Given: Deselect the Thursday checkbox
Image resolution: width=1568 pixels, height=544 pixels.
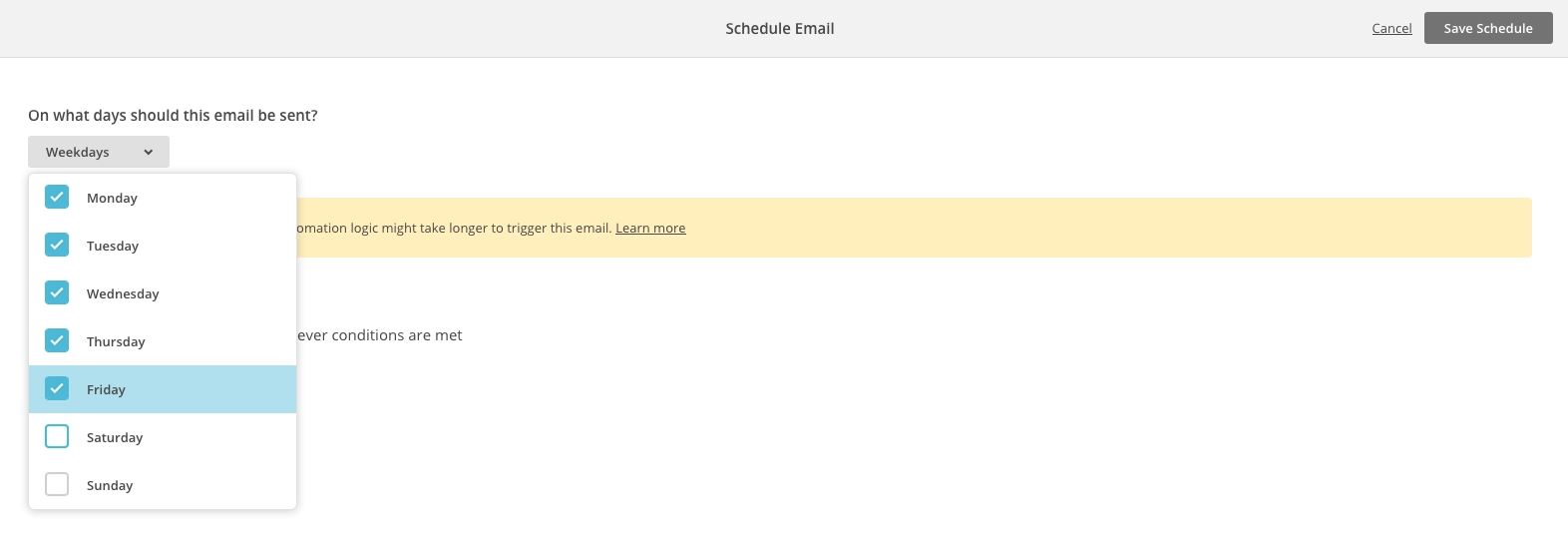Looking at the screenshot, I should 57,340.
